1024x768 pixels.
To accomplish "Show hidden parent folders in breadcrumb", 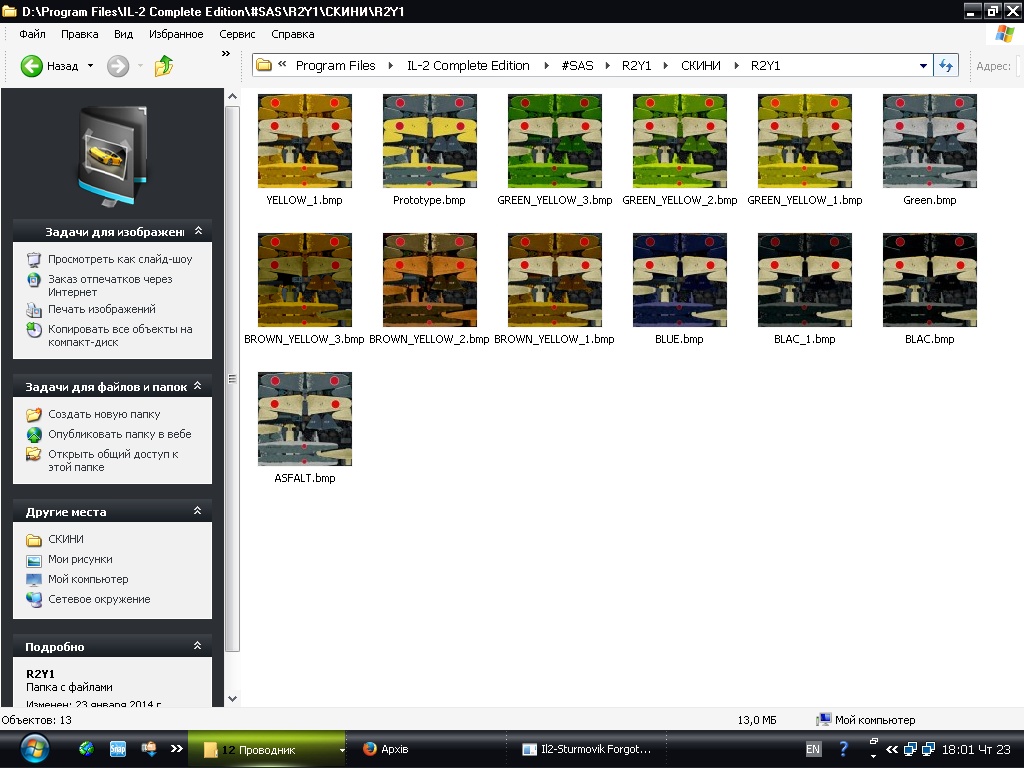I will pos(282,64).
